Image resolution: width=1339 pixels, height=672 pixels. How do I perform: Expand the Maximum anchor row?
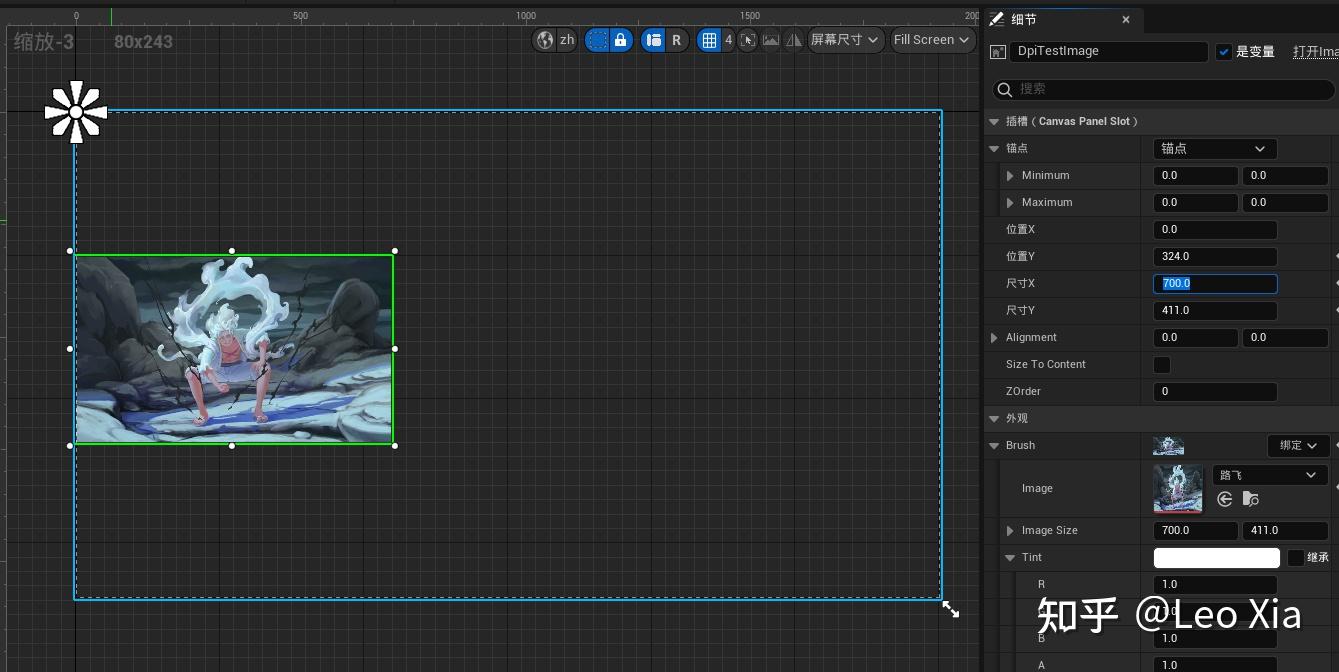point(1010,202)
